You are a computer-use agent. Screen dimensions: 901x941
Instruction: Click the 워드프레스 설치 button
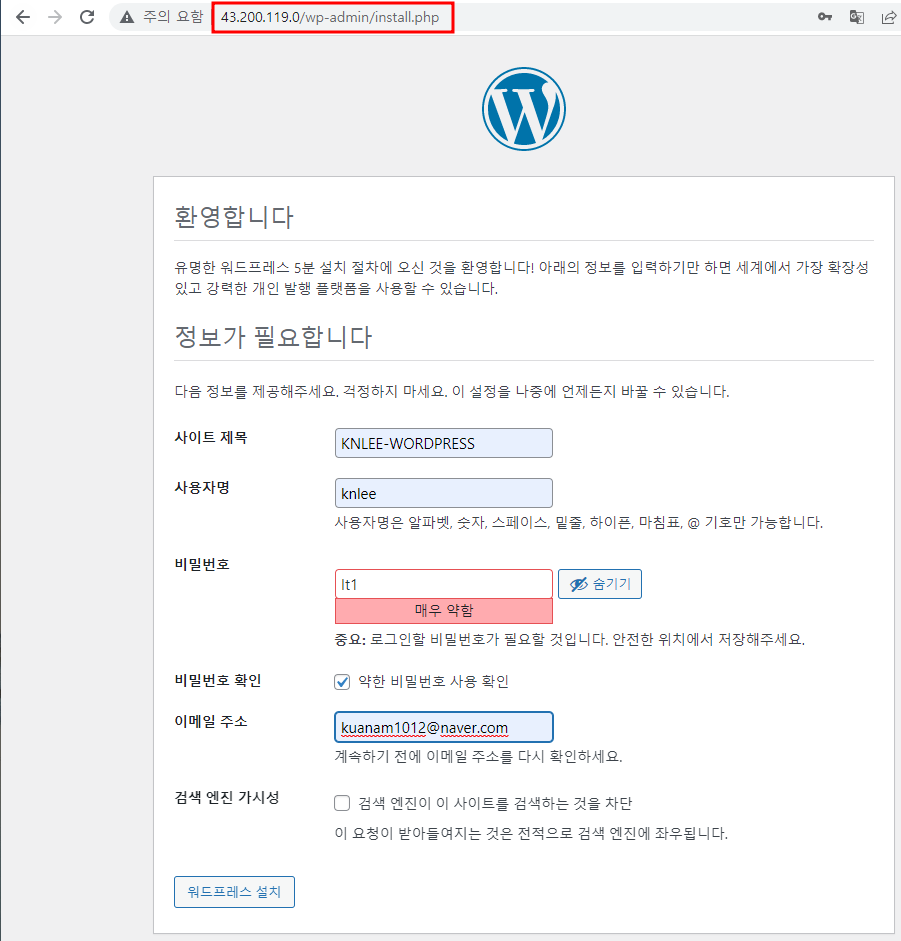coord(234,892)
